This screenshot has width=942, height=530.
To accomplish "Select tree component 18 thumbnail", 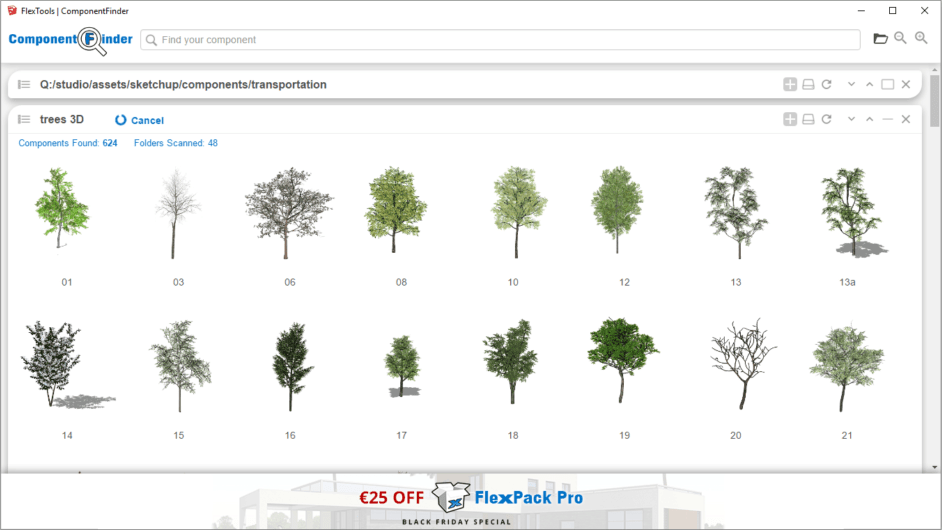I will (511, 361).
